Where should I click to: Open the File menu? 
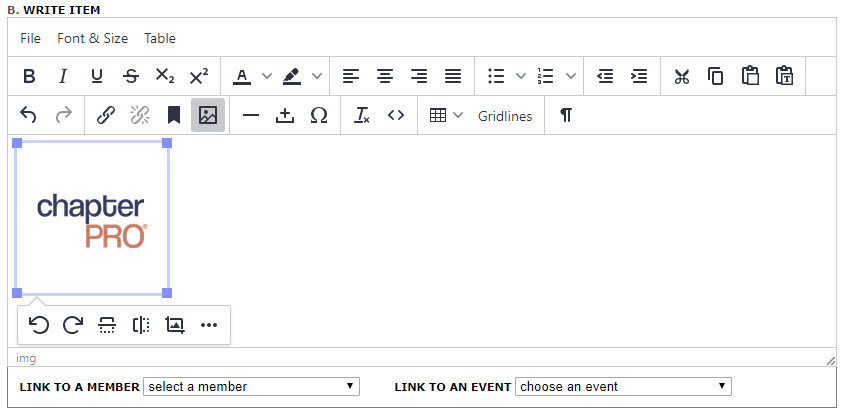pyautogui.click(x=30, y=38)
